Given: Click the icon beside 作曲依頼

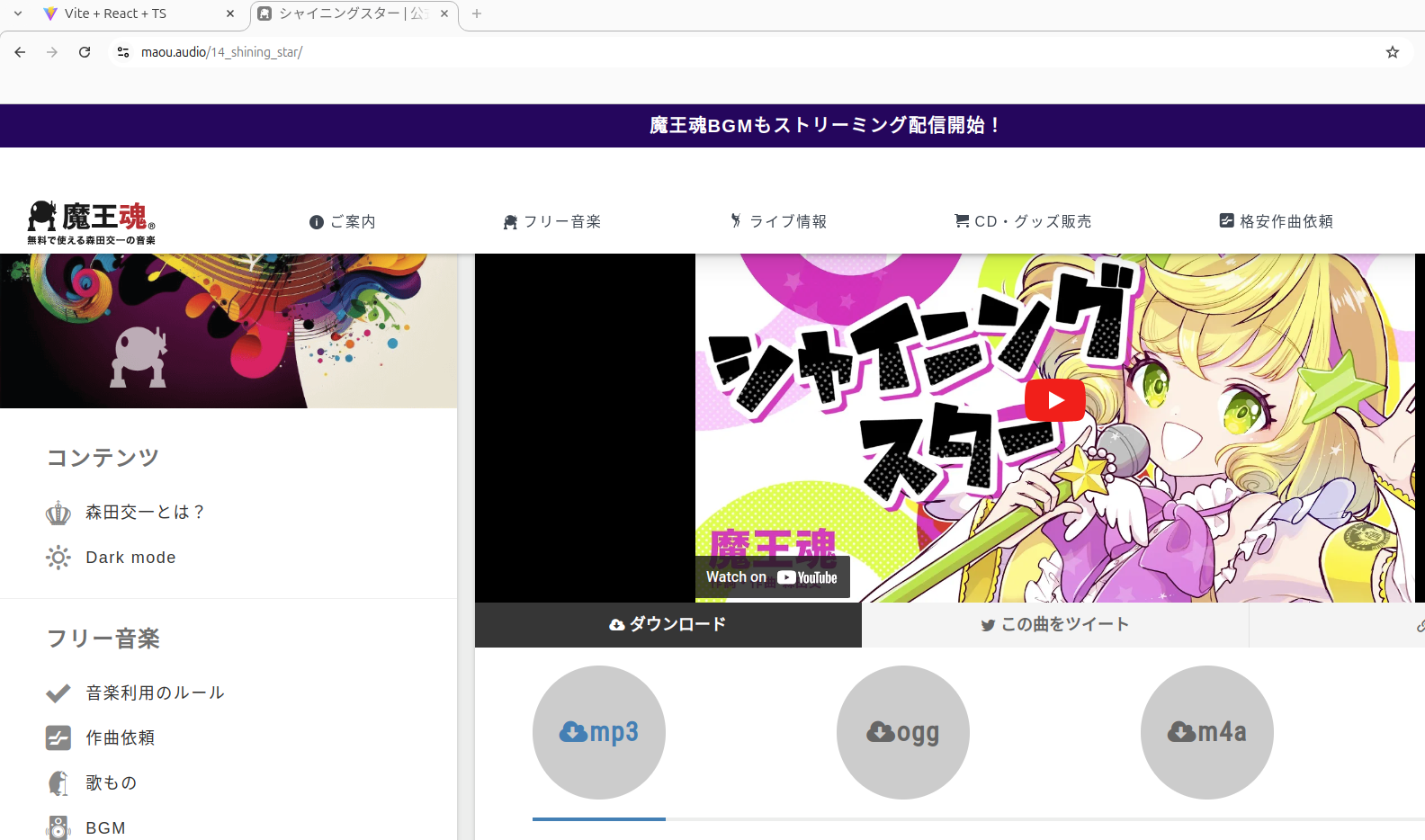Looking at the screenshot, I should click(x=58, y=738).
